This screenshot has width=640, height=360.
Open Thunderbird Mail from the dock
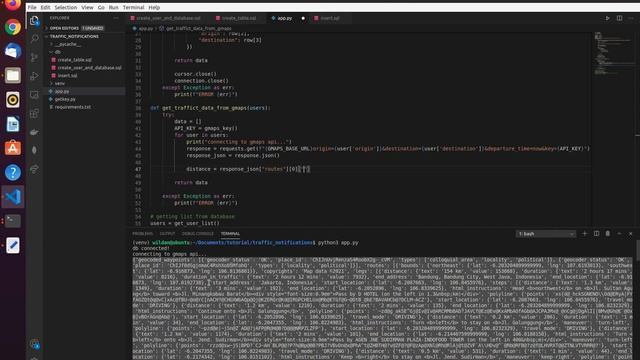coord(13,51)
